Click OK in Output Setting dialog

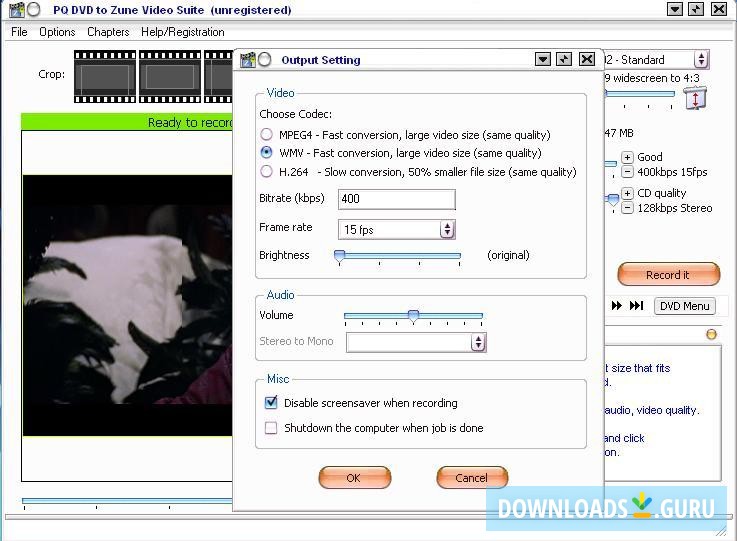(354, 478)
